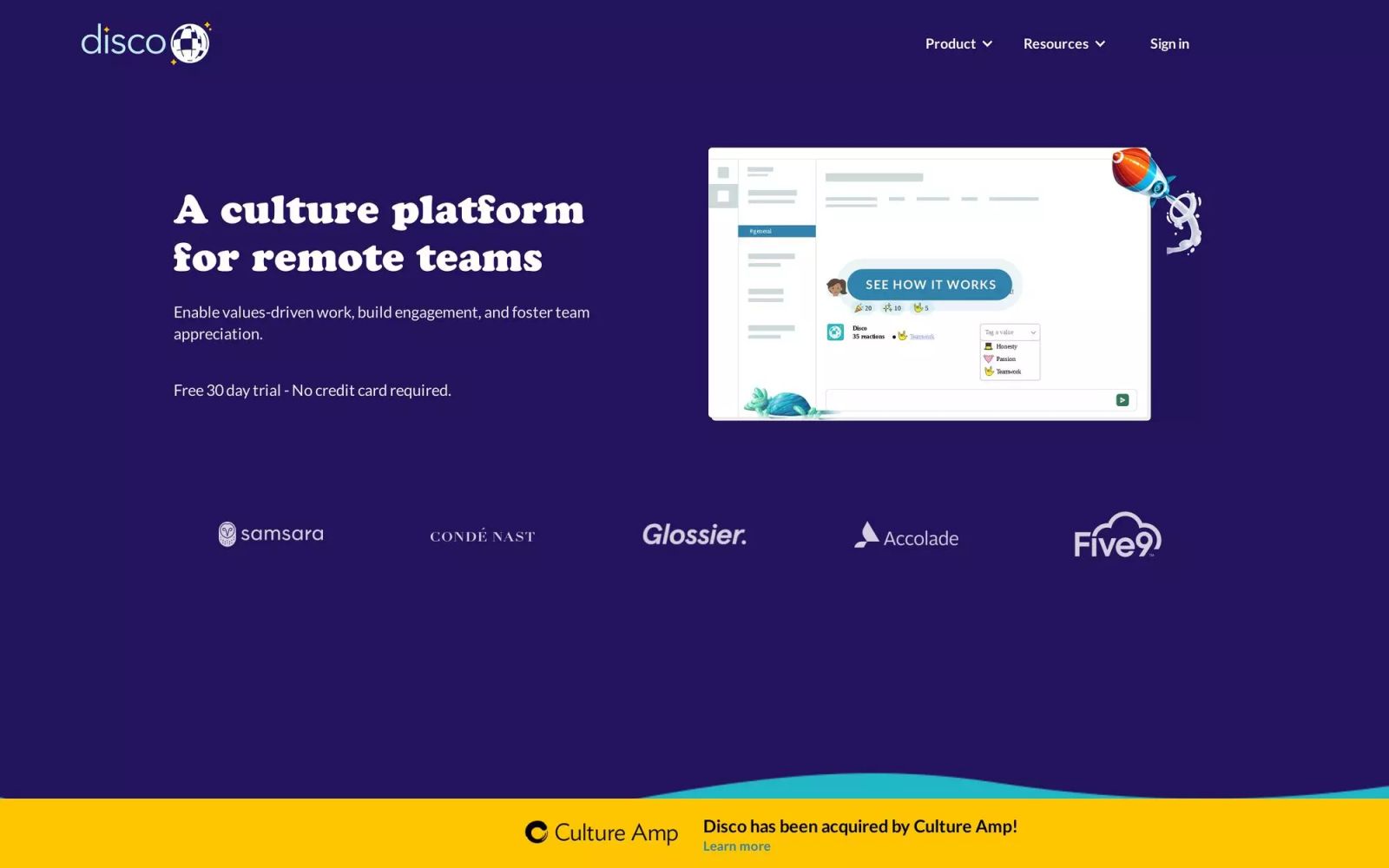Click the Condé Nast logo
The height and width of the screenshot is (868, 1389).
pyautogui.click(x=483, y=536)
